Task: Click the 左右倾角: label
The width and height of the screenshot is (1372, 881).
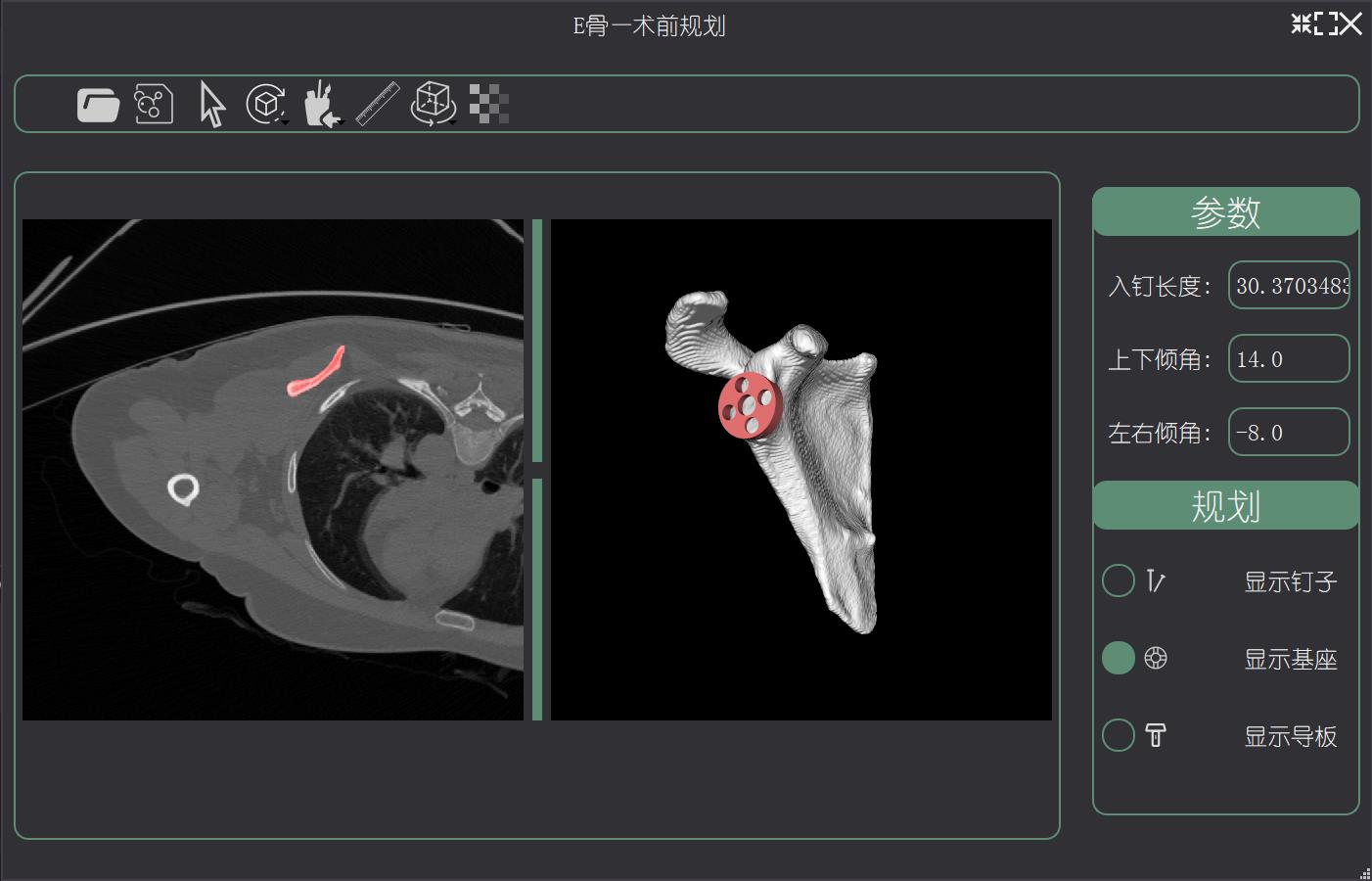Action: [x=1161, y=433]
